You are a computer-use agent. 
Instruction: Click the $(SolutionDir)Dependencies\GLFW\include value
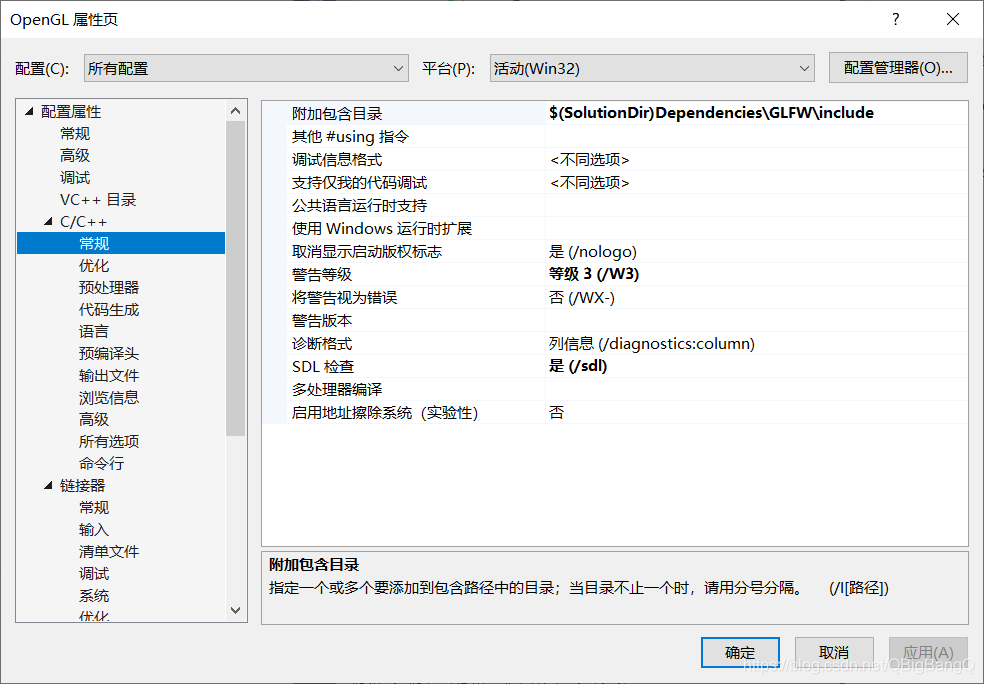click(711, 113)
